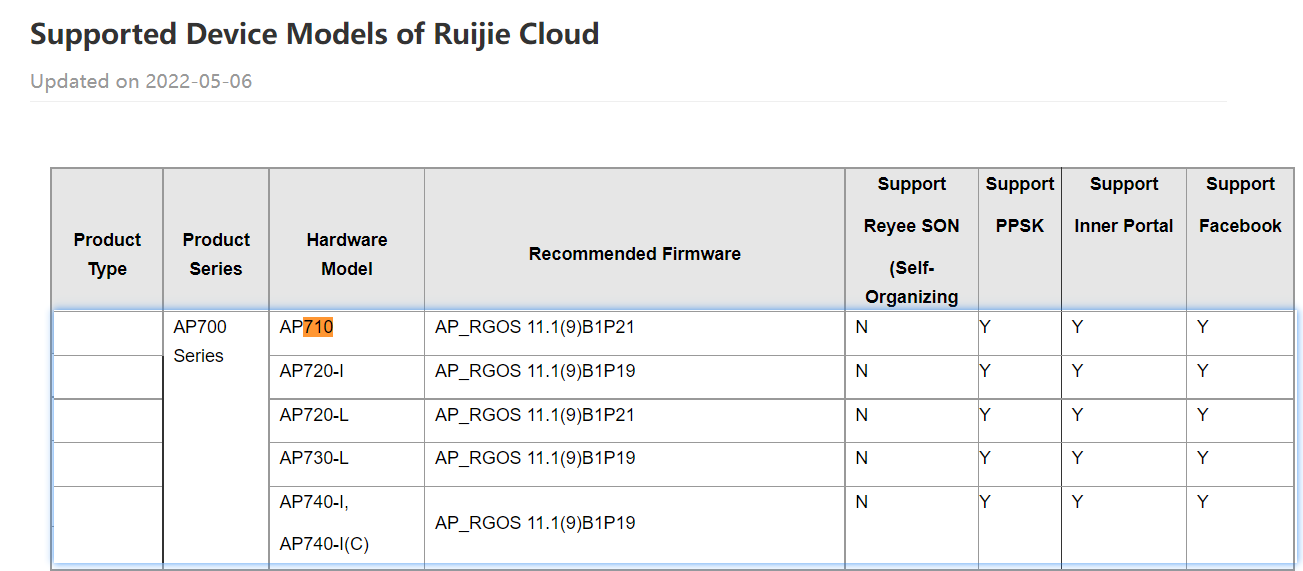
Task: Click the Facebook 'Y' value for AP730-L
Action: click(x=1203, y=458)
